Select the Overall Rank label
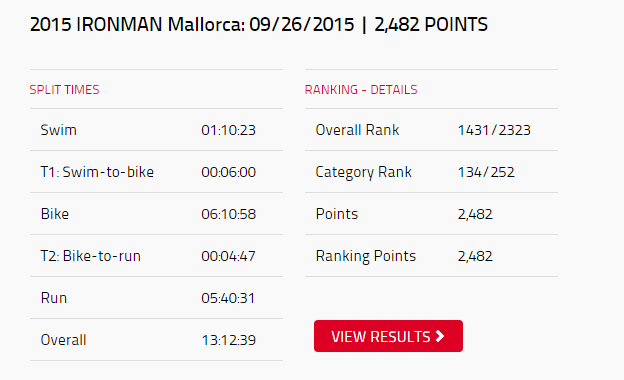The image size is (624, 380). pos(357,130)
